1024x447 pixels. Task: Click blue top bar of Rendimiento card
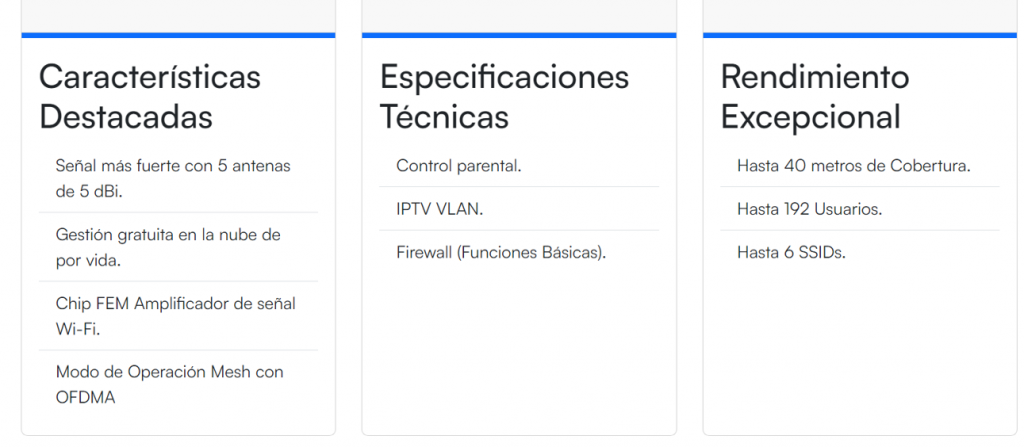coord(860,35)
